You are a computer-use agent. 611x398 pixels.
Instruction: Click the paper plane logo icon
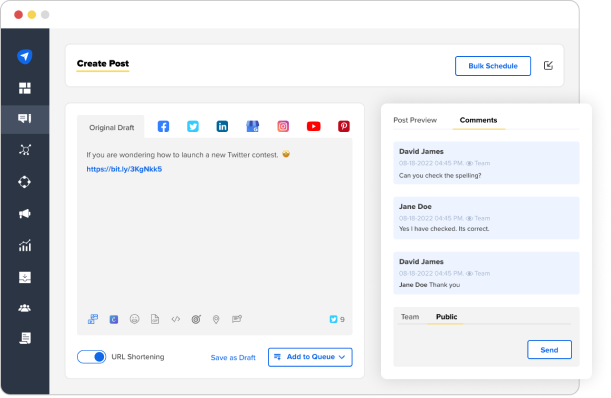pos(25,57)
